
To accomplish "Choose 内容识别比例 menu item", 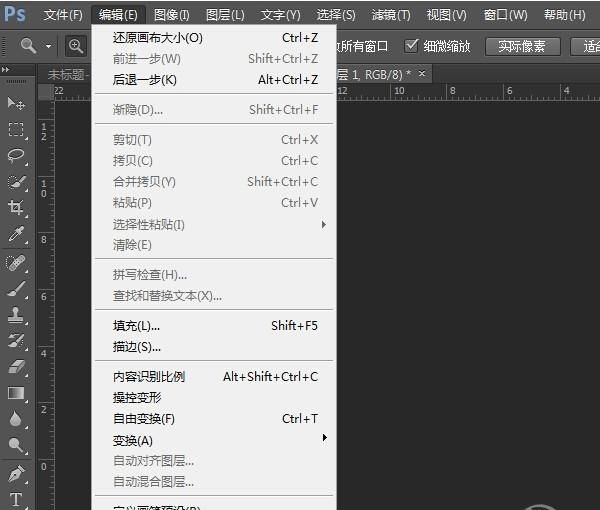I will pos(214,377).
